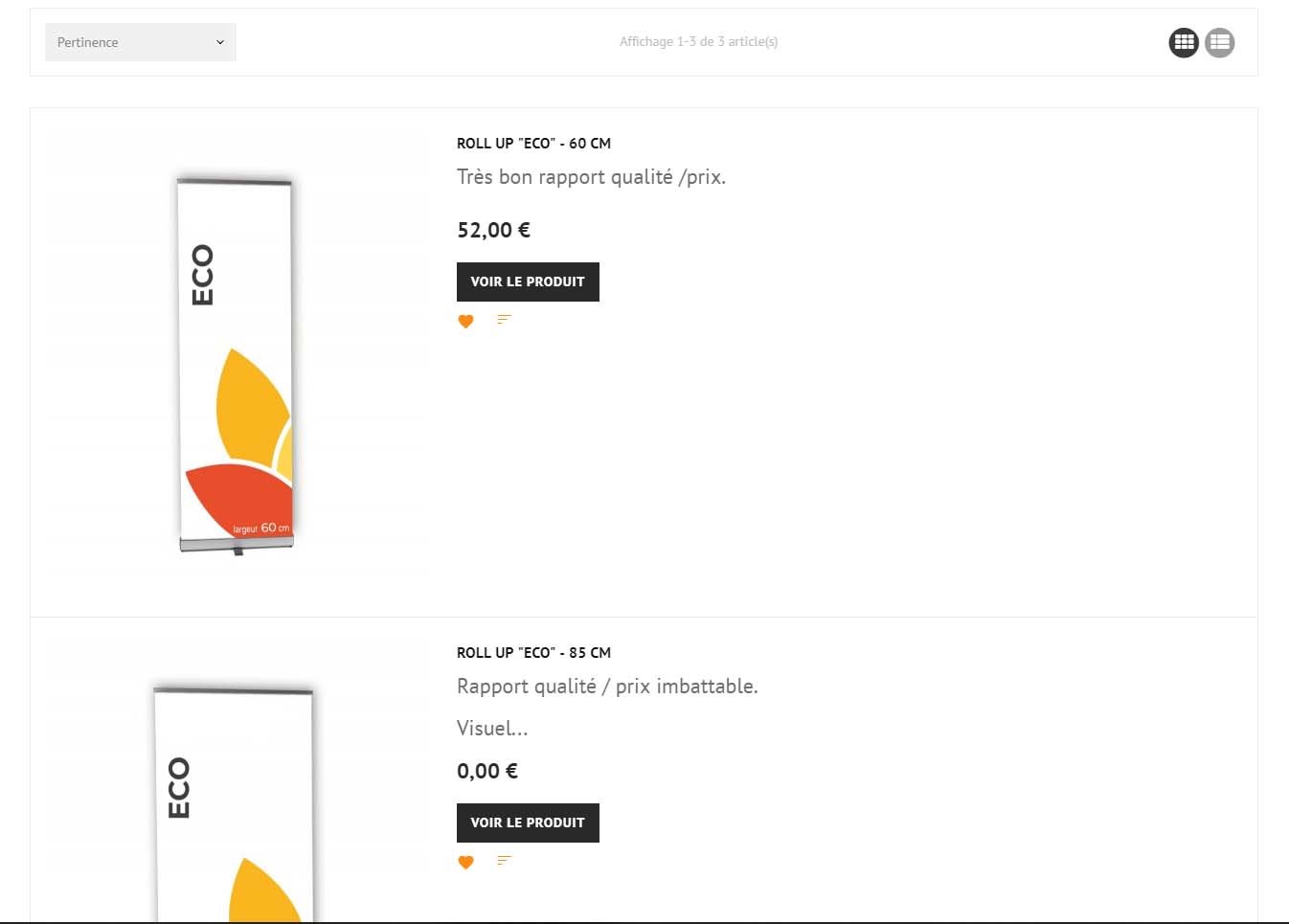Select description "Très bon rapport qualité /prix."
The image size is (1289, 924).
click(x=591, y=177)
